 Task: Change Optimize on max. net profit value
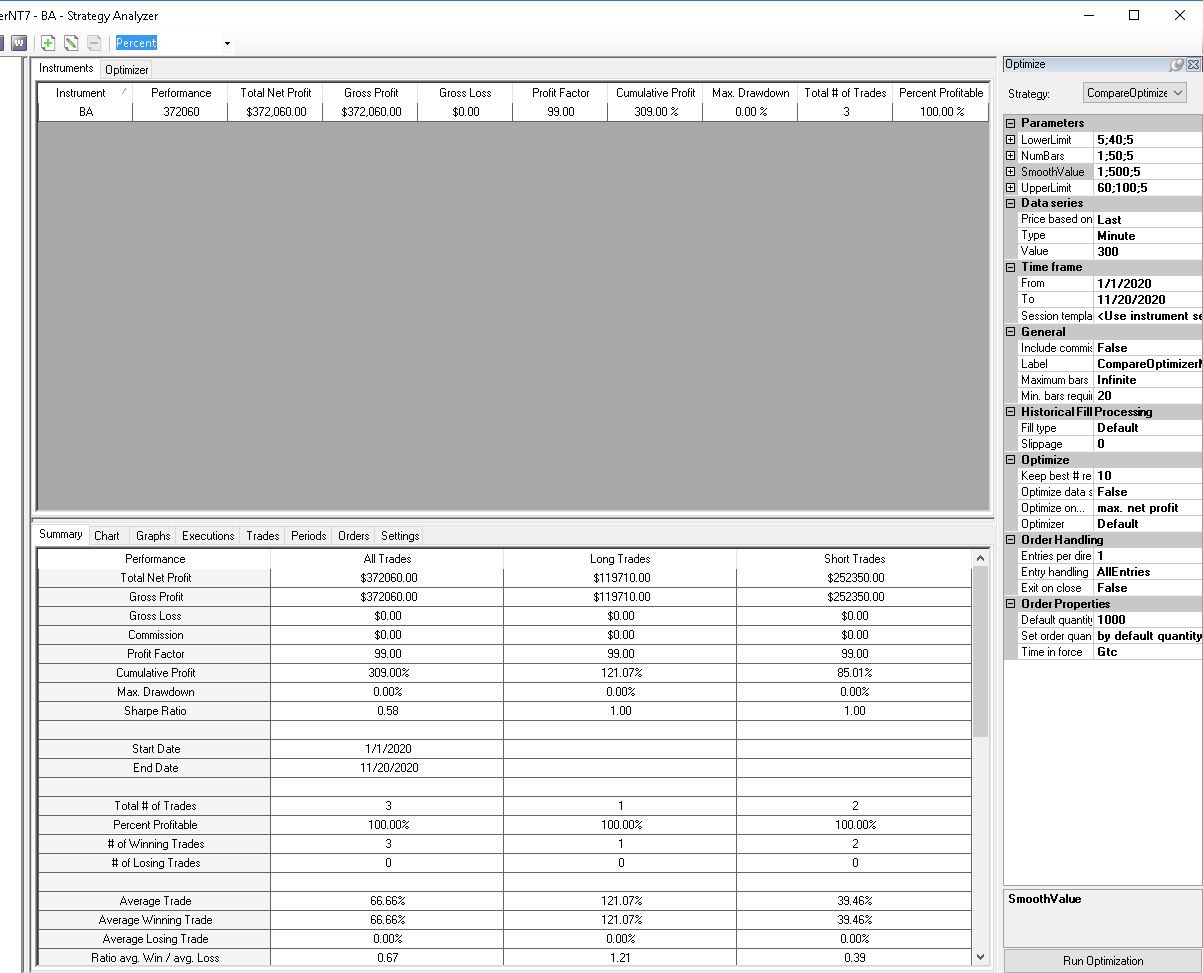tap(1148, 508)
